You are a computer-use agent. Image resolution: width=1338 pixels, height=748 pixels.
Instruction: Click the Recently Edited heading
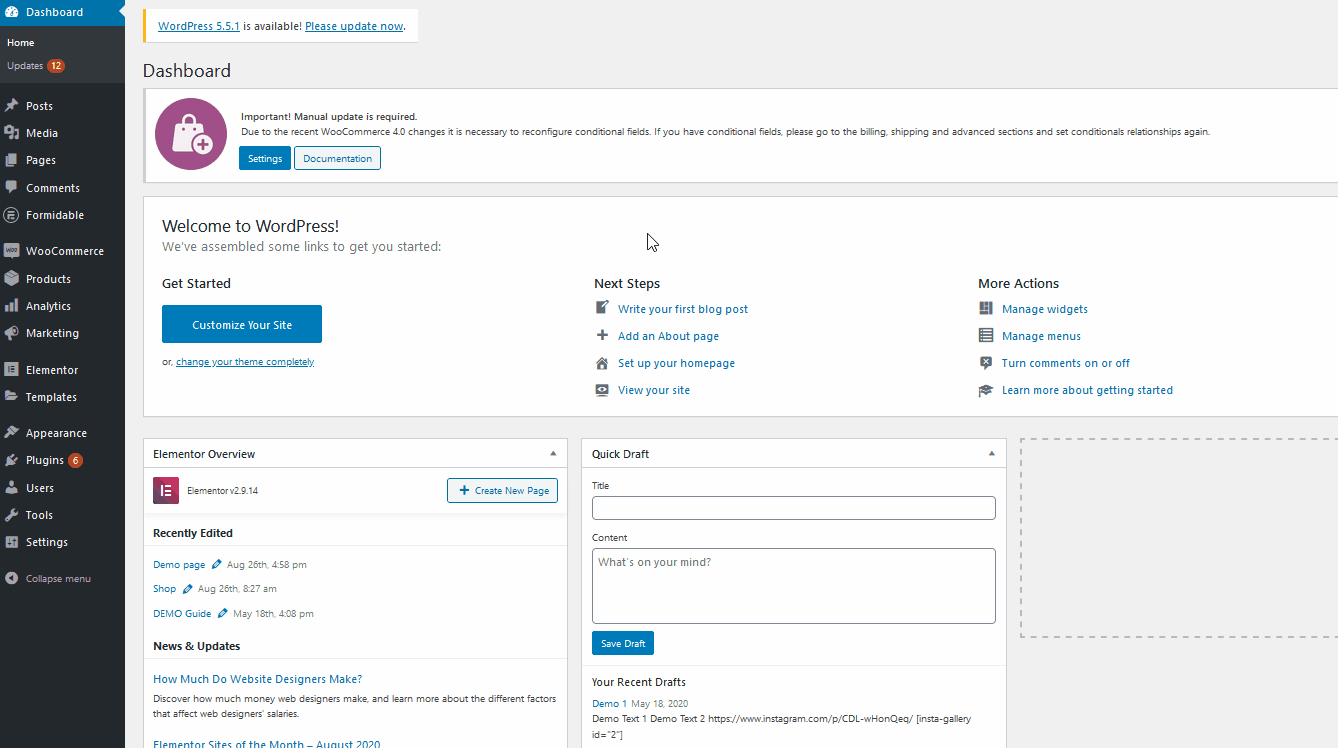(193, 533)
